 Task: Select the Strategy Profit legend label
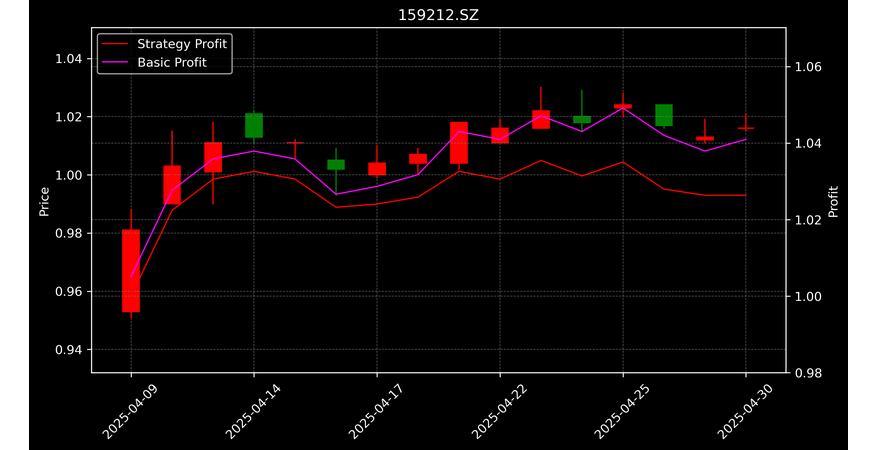tap(182, 44)
